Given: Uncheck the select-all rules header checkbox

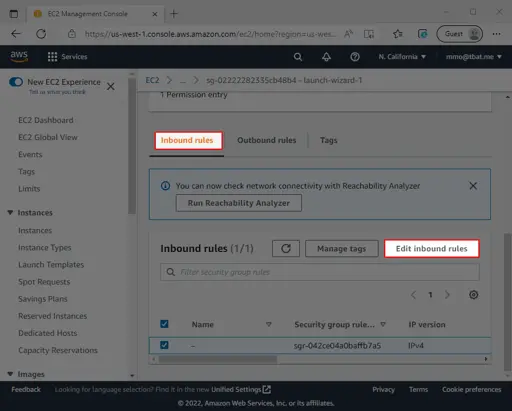Looking at the screenshot, I should 164,324.
